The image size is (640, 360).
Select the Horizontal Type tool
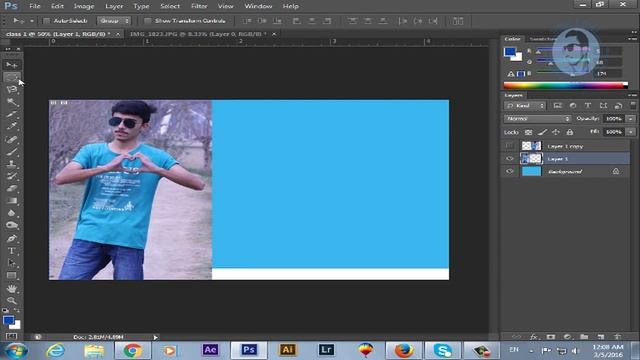11,251
